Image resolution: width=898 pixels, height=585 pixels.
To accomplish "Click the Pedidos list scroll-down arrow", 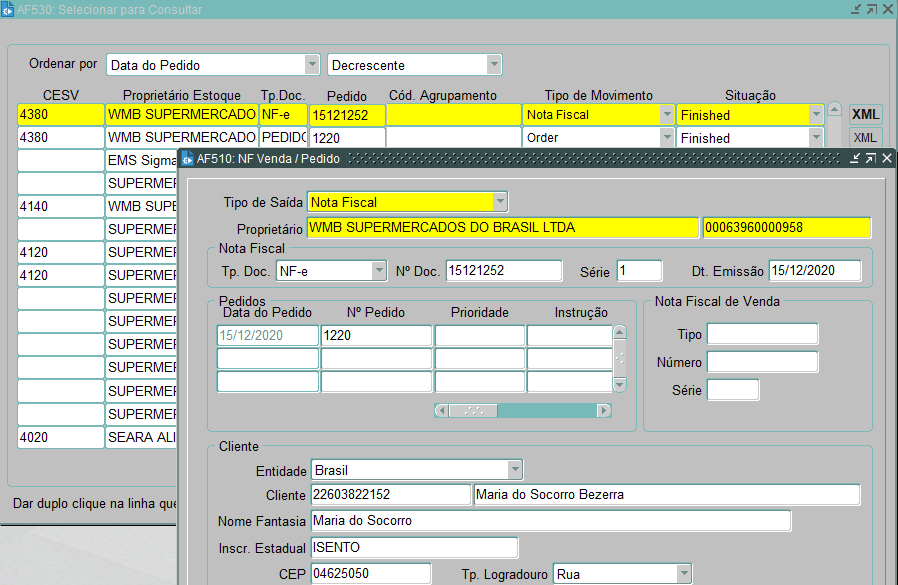I will pyautogui.click(x=620, y=384).
